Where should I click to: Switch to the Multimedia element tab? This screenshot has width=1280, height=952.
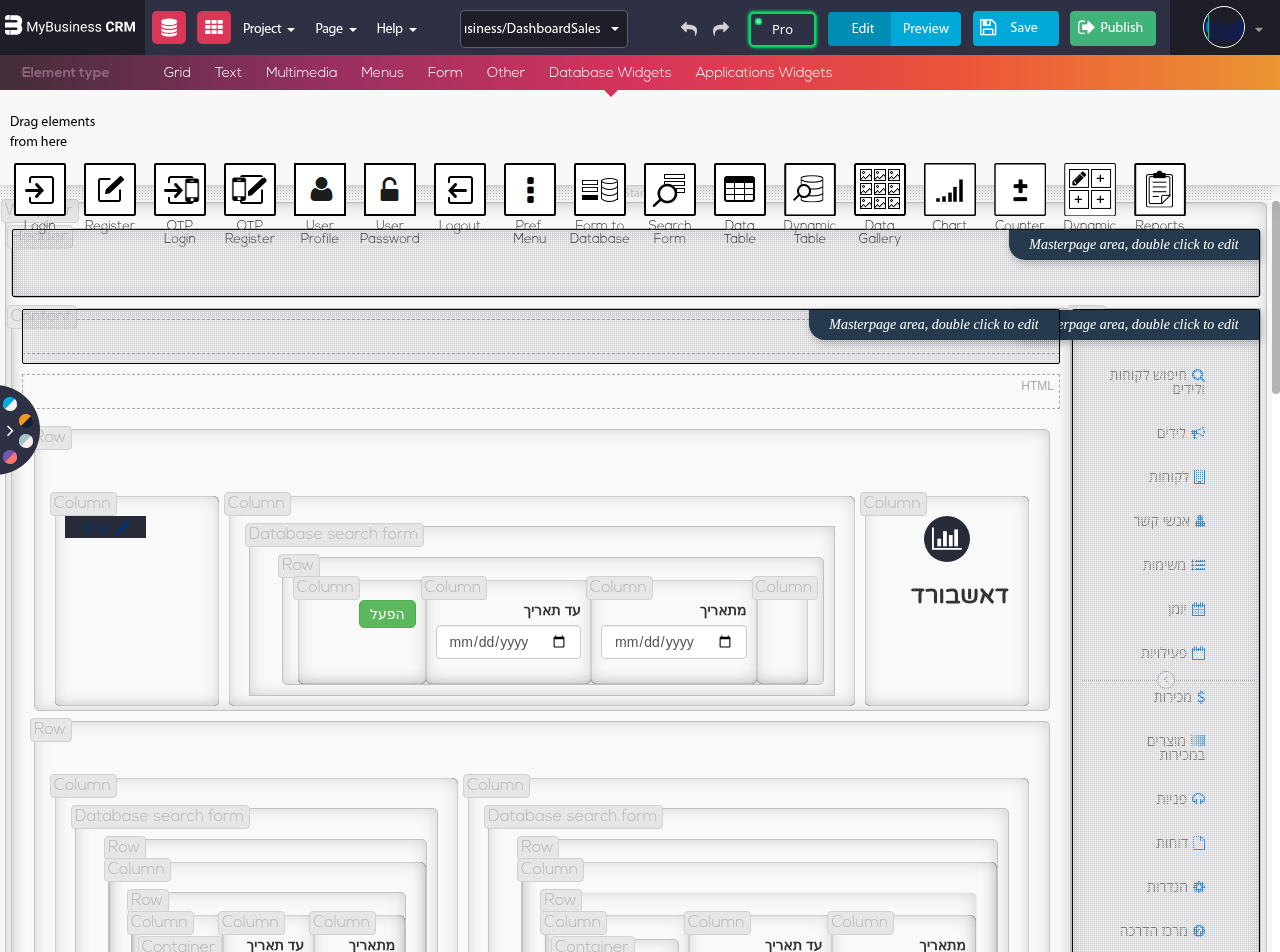301,72
